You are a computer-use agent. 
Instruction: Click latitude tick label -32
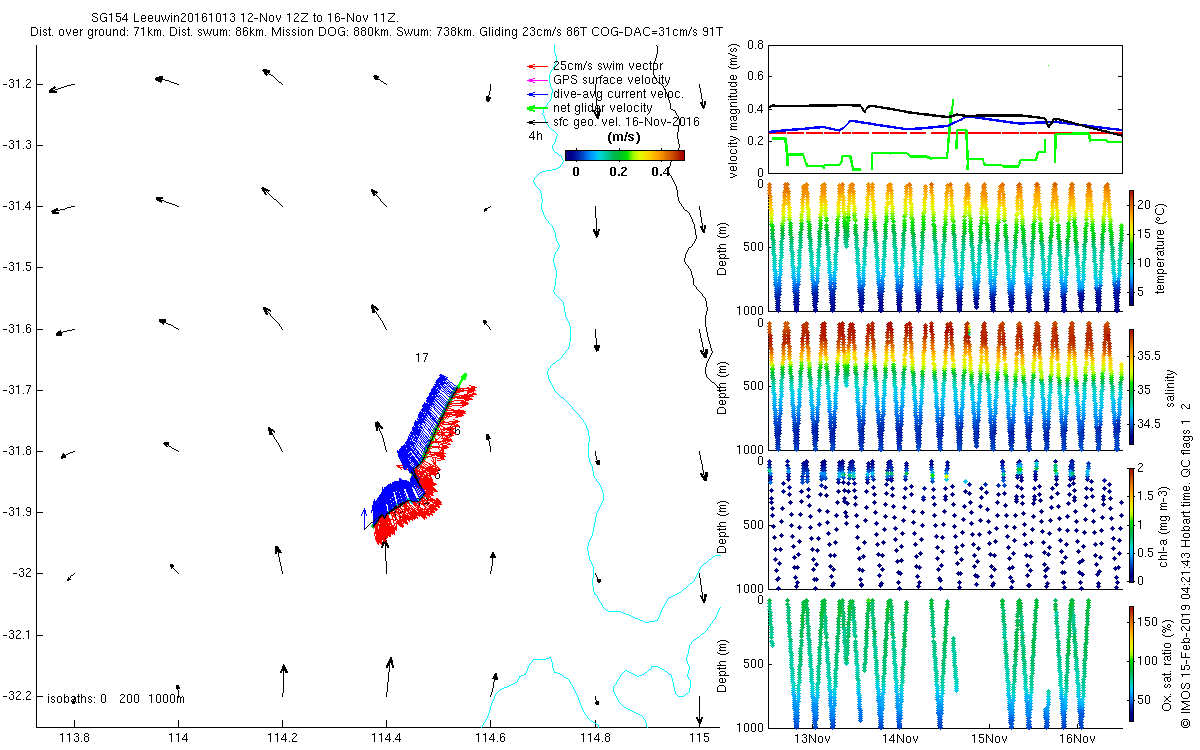[x=22, y=573]
